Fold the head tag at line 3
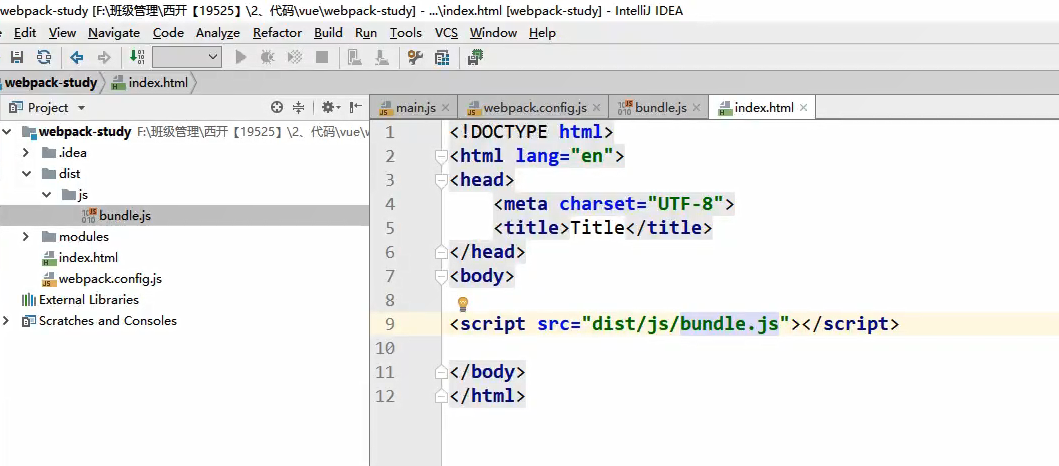Viewport: 1059px width, 466px height. click(x=442, y=180)
